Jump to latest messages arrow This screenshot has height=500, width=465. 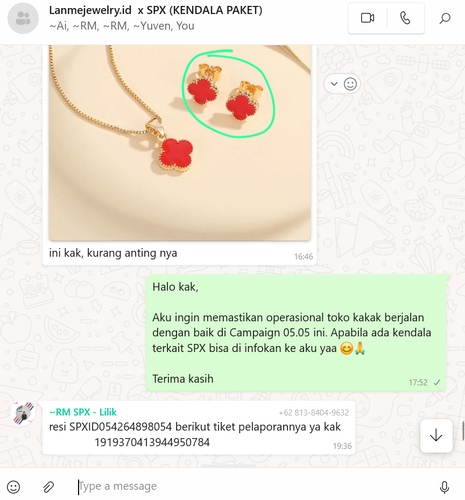point(436,436)
